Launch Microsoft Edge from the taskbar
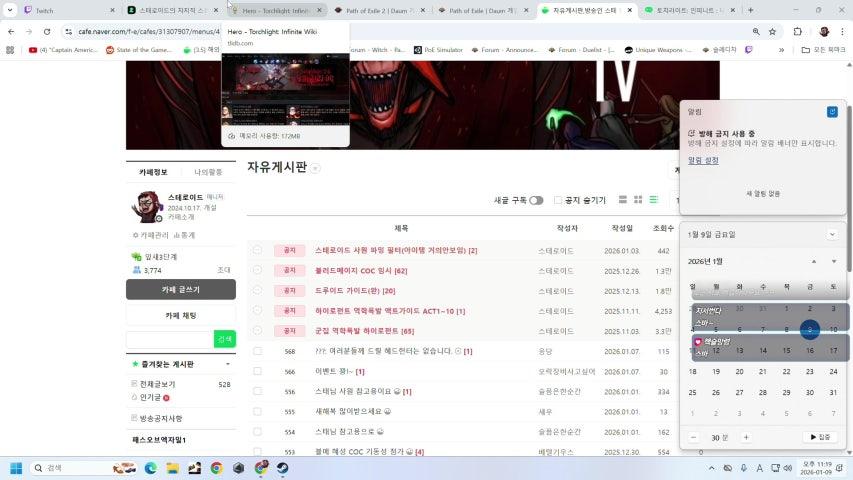The width and height of the screenshot is (853, 480). (x=151, y=468)
